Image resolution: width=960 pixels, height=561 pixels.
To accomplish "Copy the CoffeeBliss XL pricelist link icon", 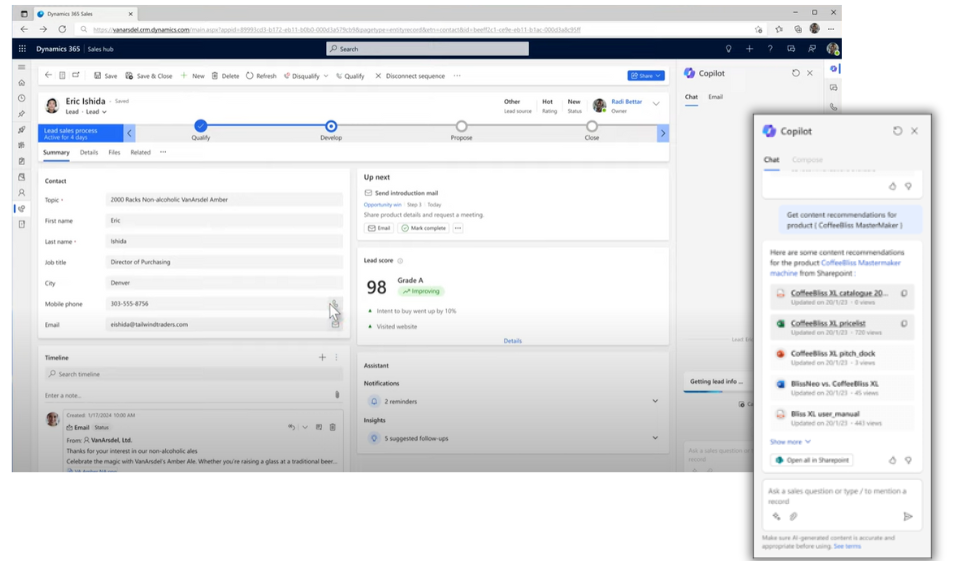I will click(904, 323).
